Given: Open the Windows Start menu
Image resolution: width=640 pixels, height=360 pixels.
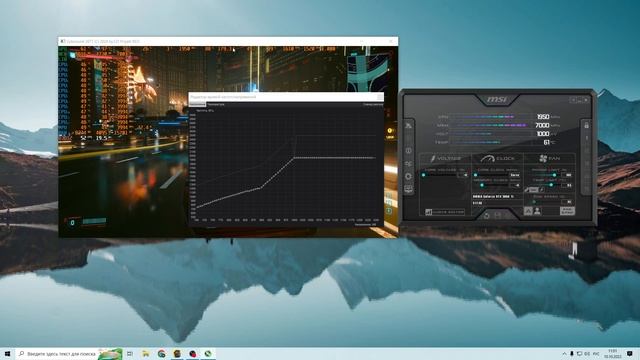Looking at the screenshot, I should (x=7, y=353).
